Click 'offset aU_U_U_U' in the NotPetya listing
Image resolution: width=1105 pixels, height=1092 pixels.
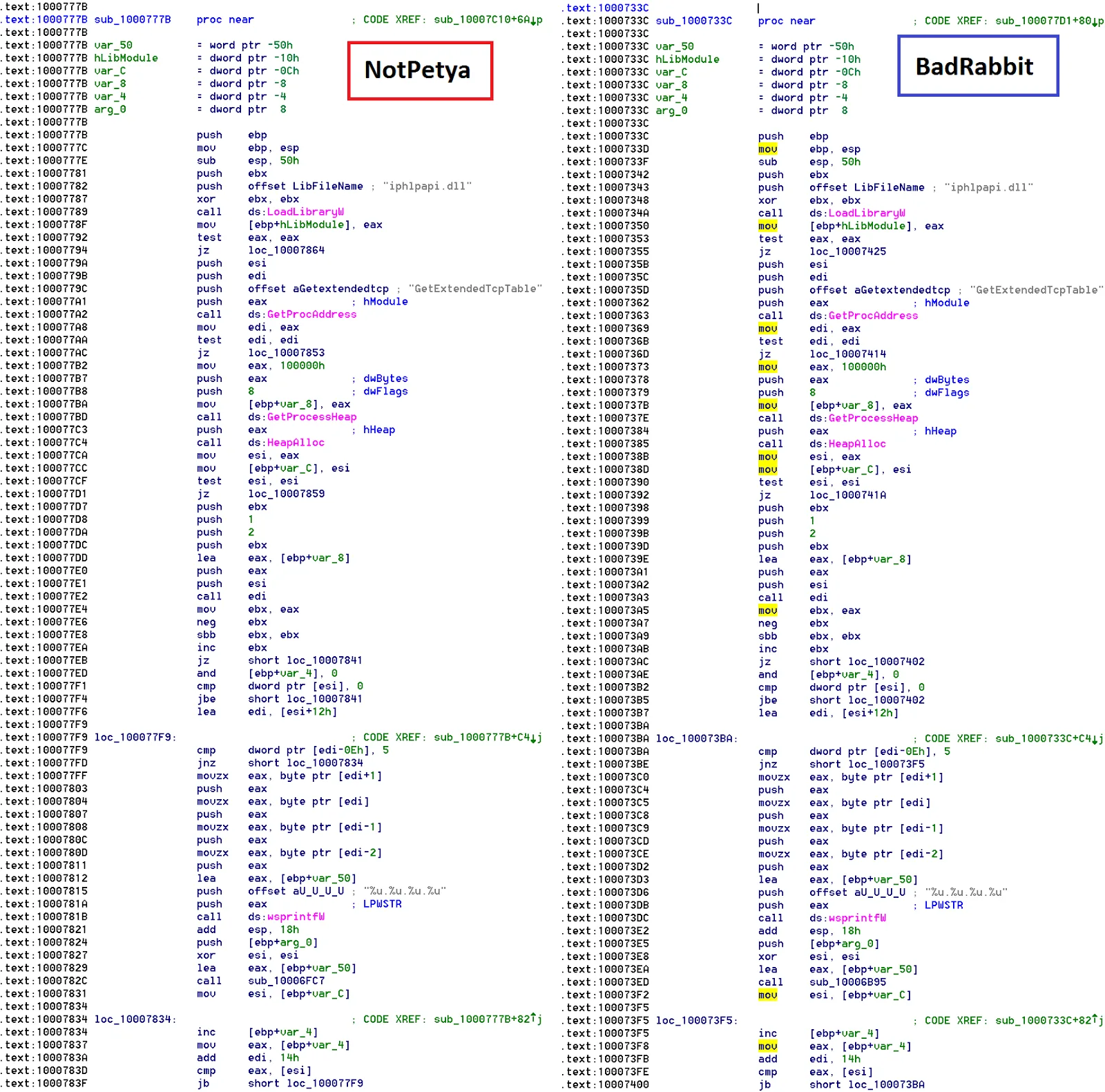296,891
